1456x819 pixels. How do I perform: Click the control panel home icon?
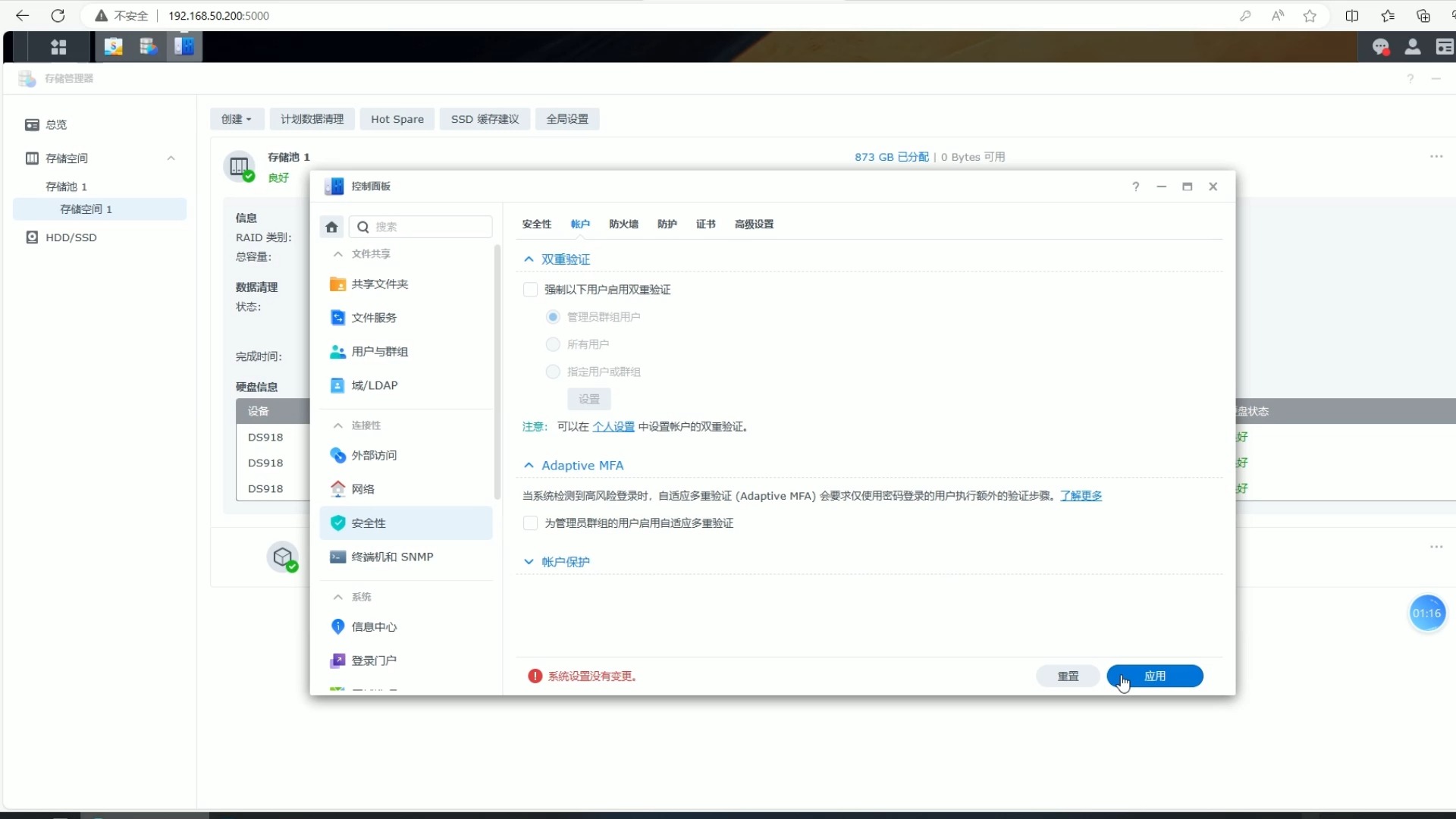click(331, 226)
